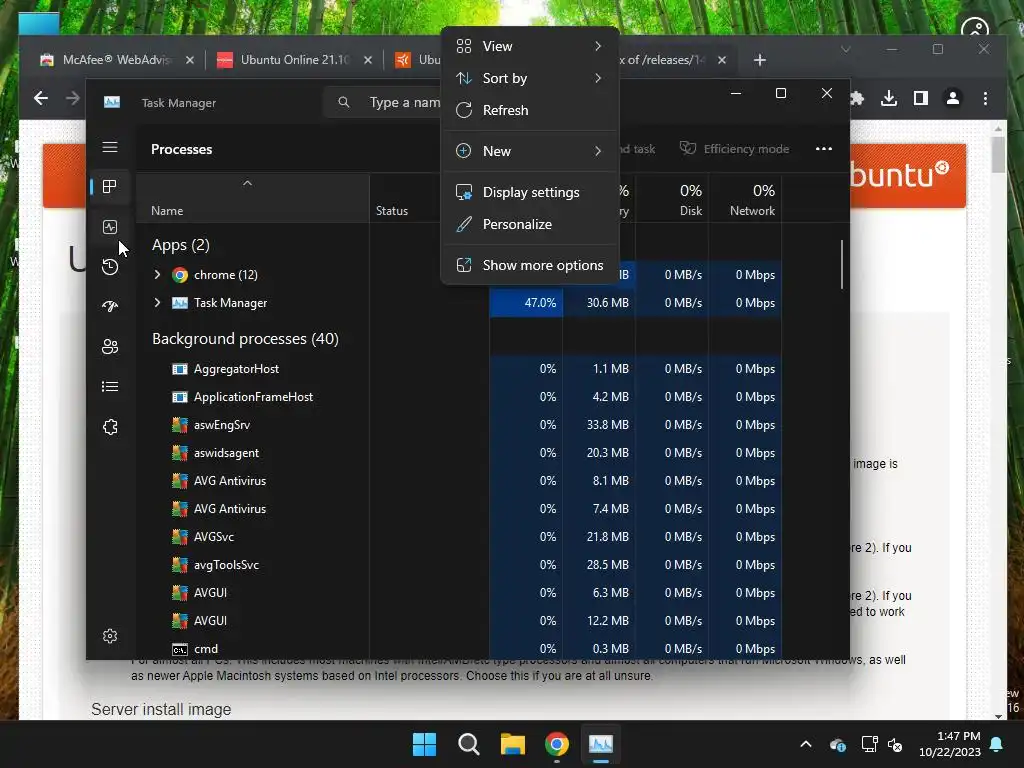Open New submenu in context menu
This screenshot has height=768, width=1024.
tap(530, 151)
